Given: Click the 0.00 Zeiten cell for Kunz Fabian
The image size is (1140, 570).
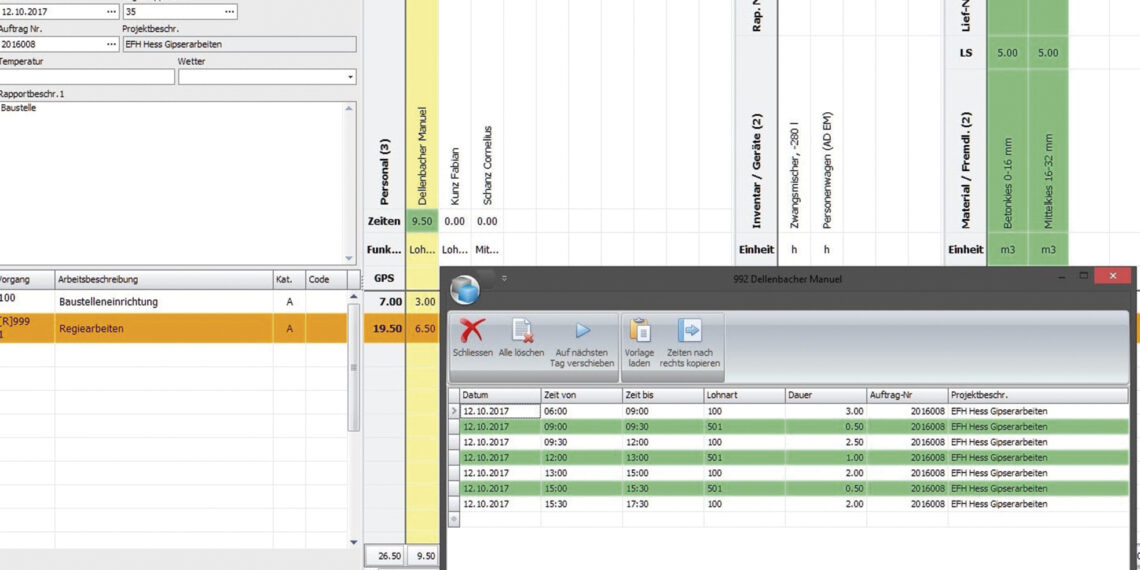Looking at the screenshot, I should click(455, 221).
